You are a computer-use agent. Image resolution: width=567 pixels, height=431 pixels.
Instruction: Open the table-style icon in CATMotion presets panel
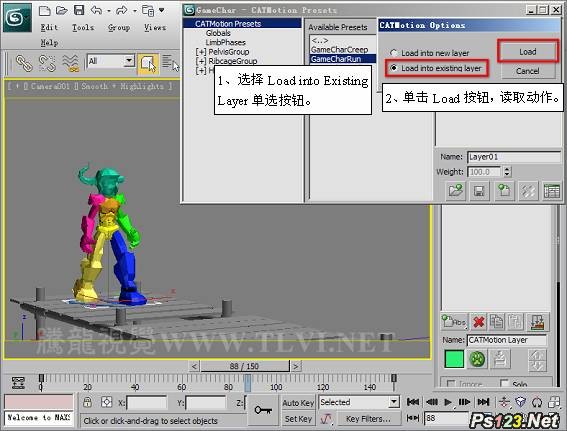(x=552, y=191)
